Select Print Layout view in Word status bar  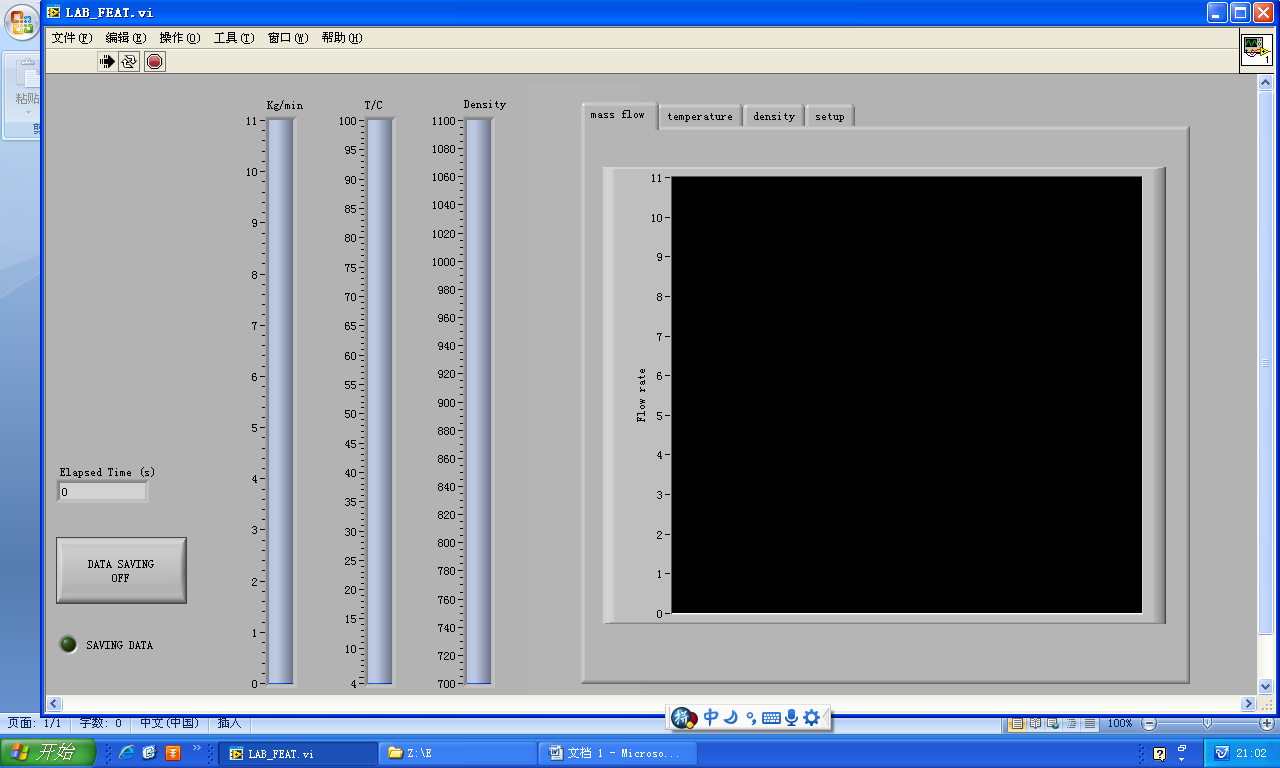click(x=1017, y=723)
